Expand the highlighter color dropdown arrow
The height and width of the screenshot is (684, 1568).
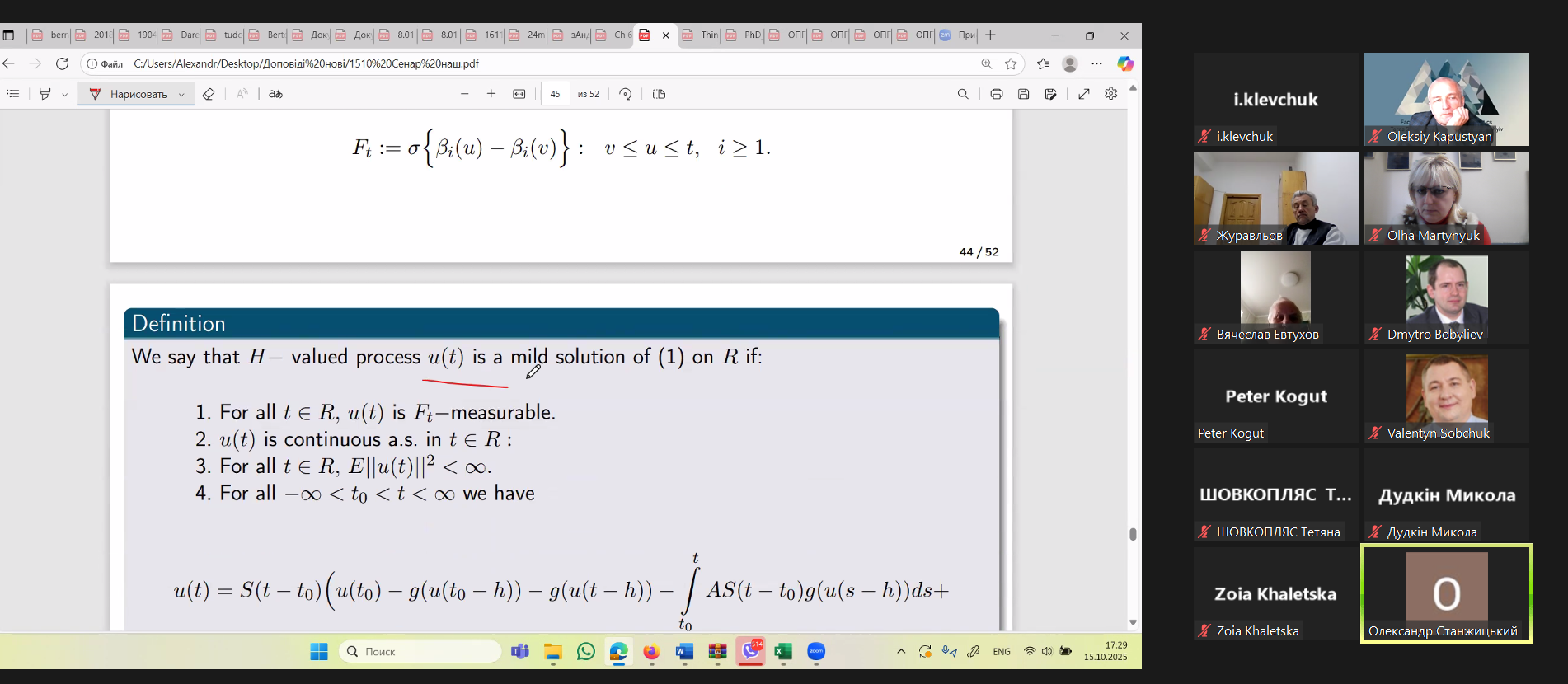(64, 95)
